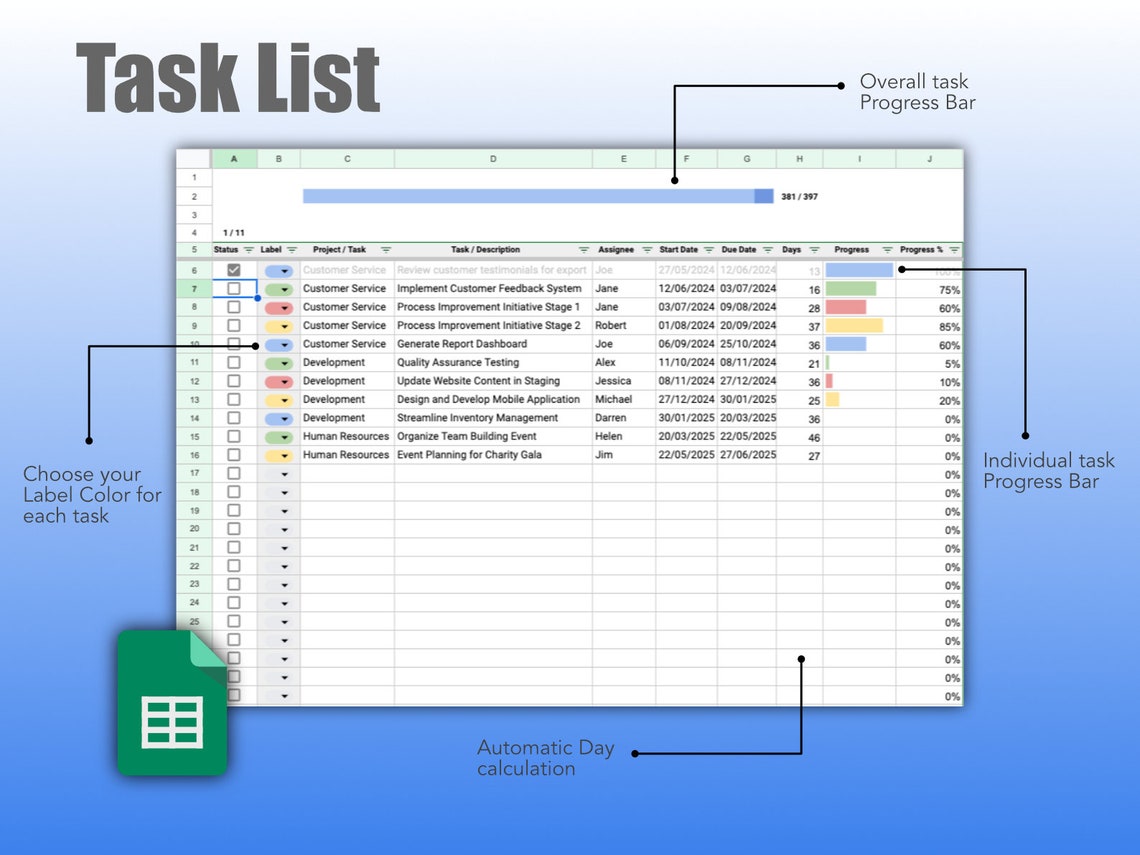Viewport: 1140px width, 855px height.
Task: Select due date 27/06/2025 cell
Action: 747,455
